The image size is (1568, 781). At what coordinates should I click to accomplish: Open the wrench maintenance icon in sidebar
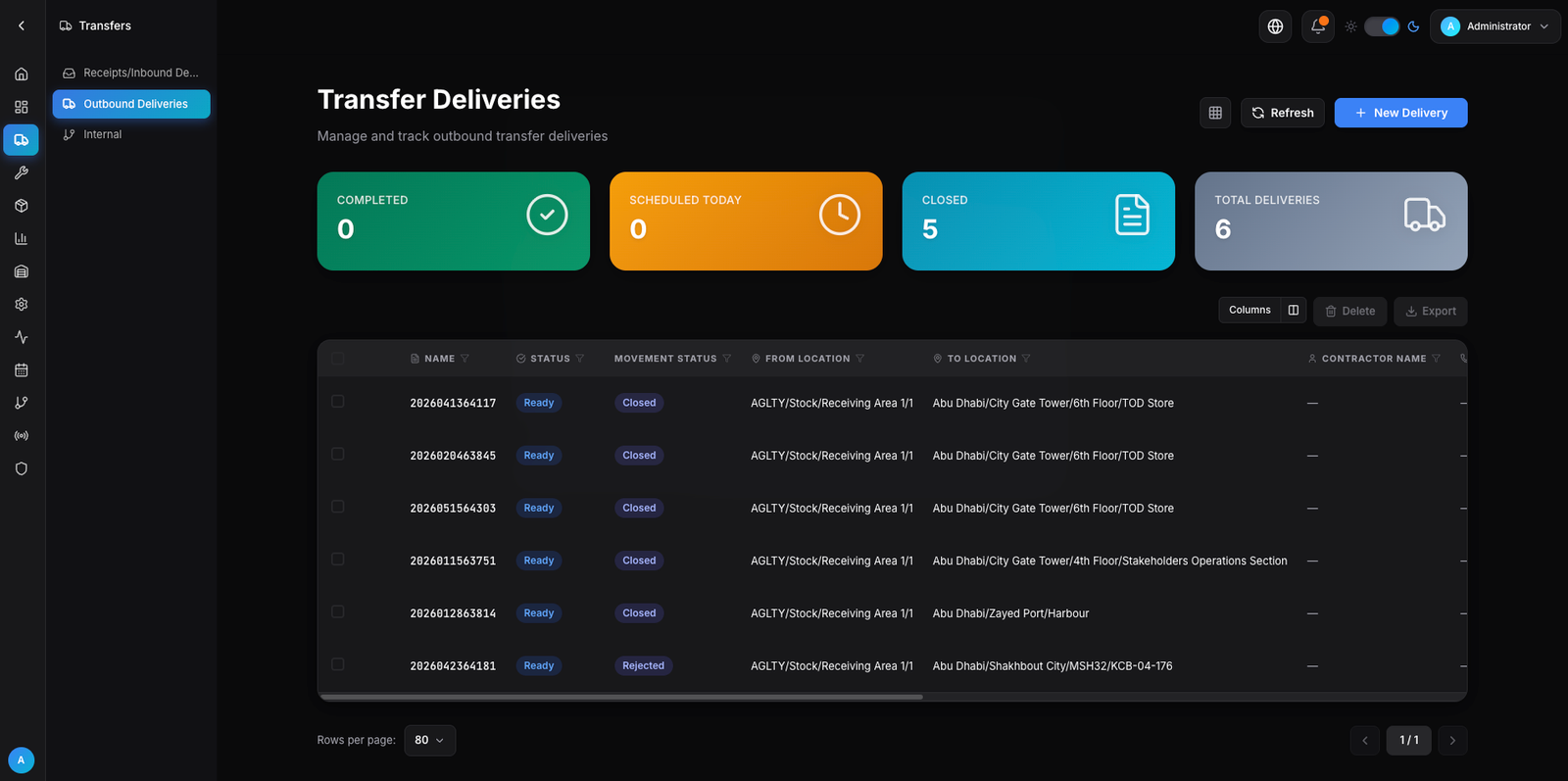tap(22, 172)
